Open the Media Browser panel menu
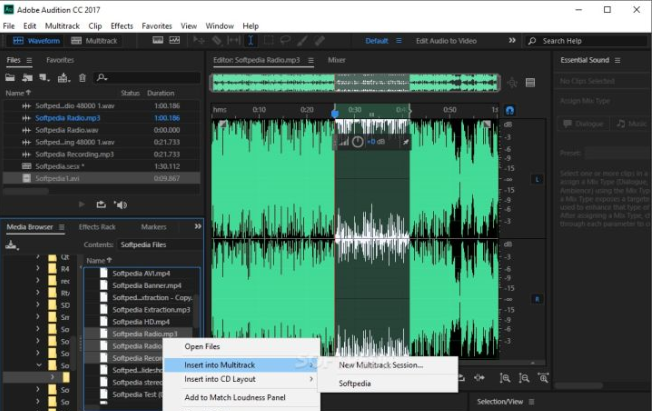This screenshot has height=411, width=652. [x=62, y=227]
